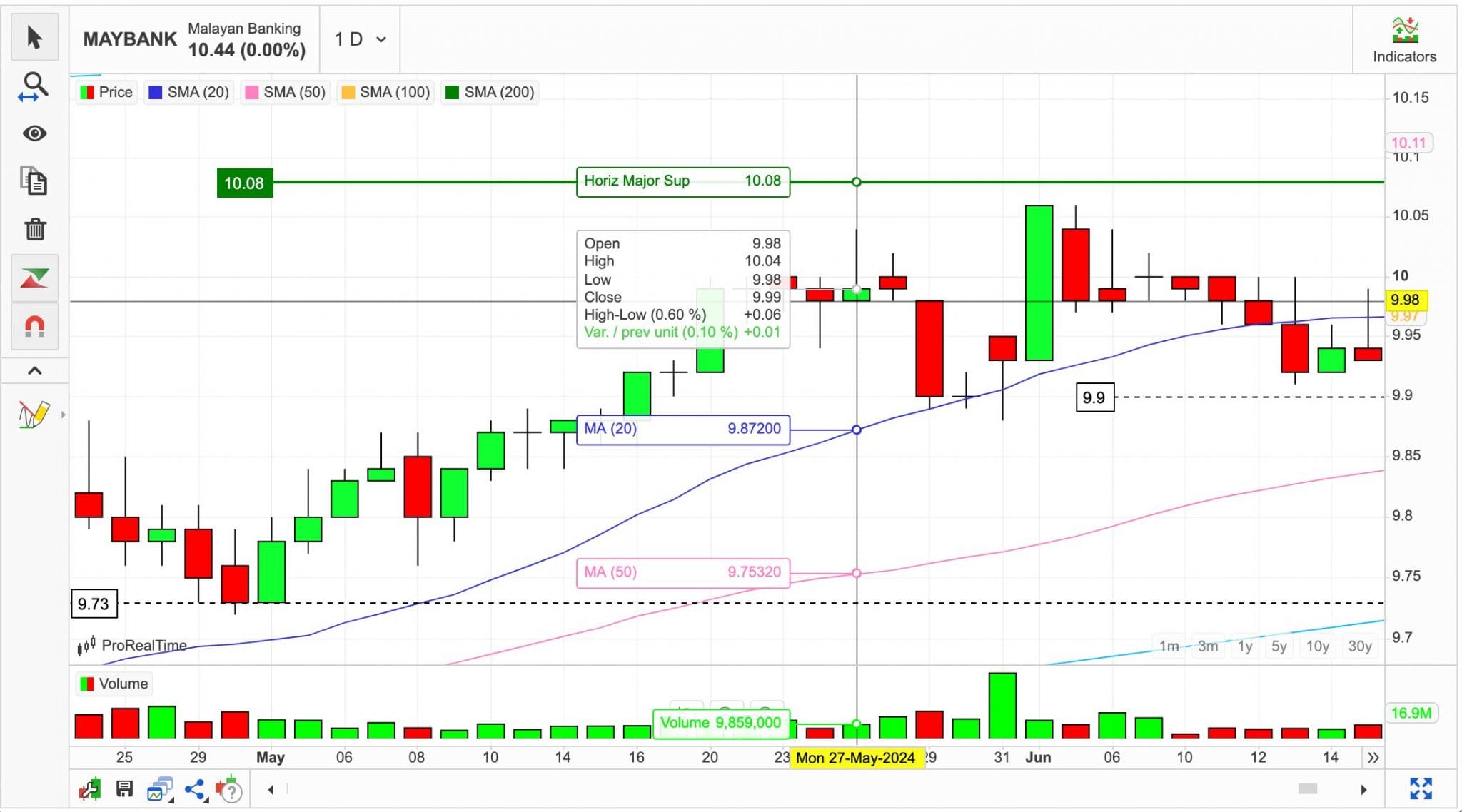This screenshot has height=812, width=1462.
Task: Click the tallest green volume bar
Action: click(1002, 705)
